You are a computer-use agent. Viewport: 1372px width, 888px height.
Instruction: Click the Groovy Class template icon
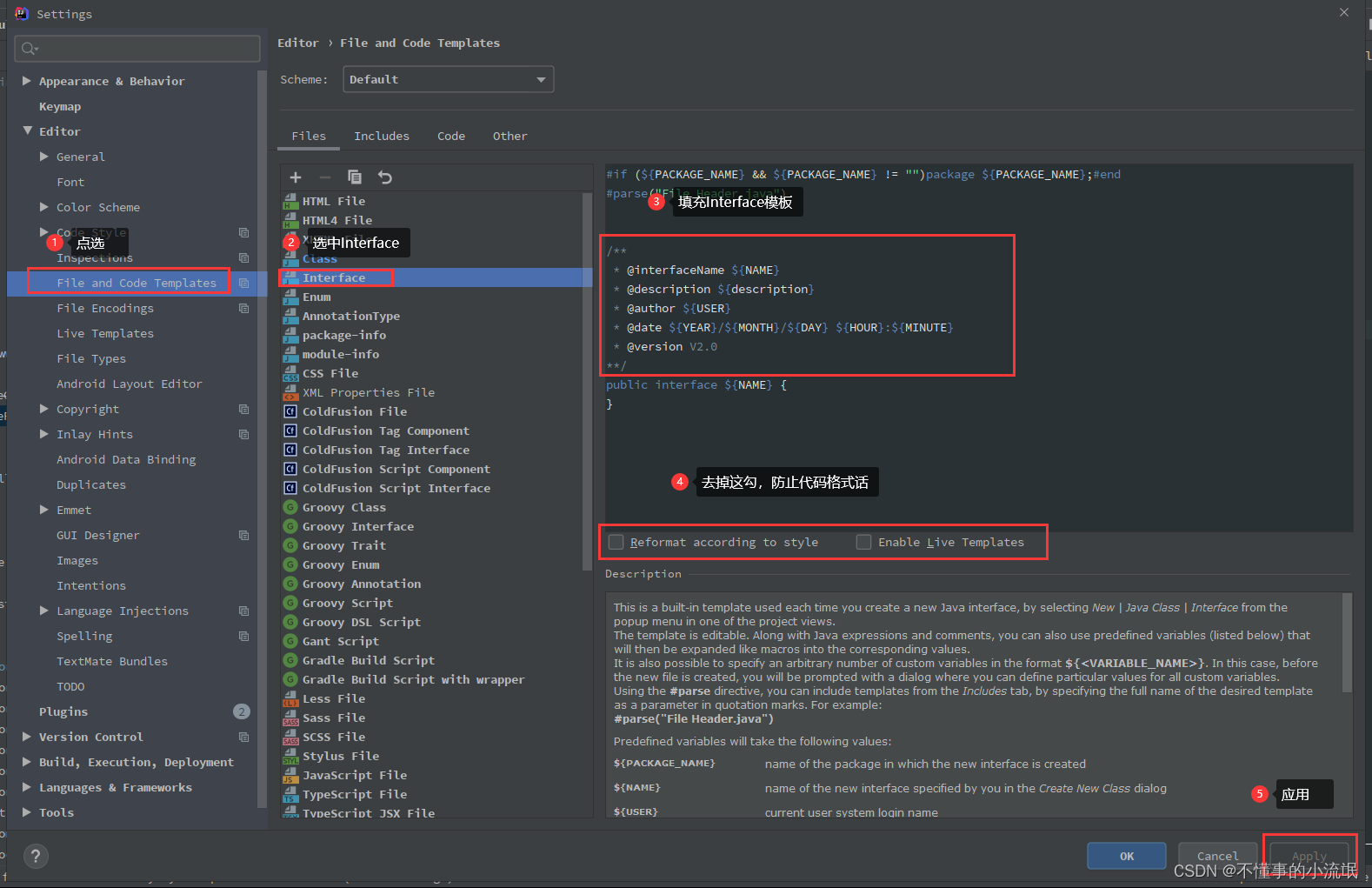(290, 508)
